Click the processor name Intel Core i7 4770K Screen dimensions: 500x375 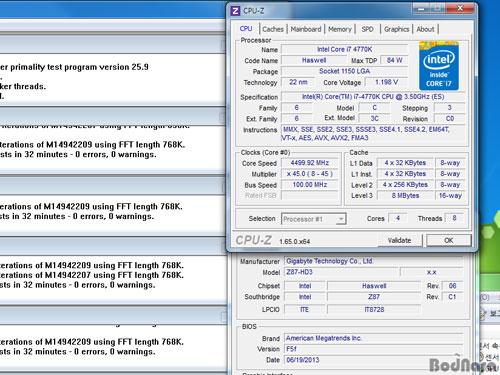coord(344,49)
